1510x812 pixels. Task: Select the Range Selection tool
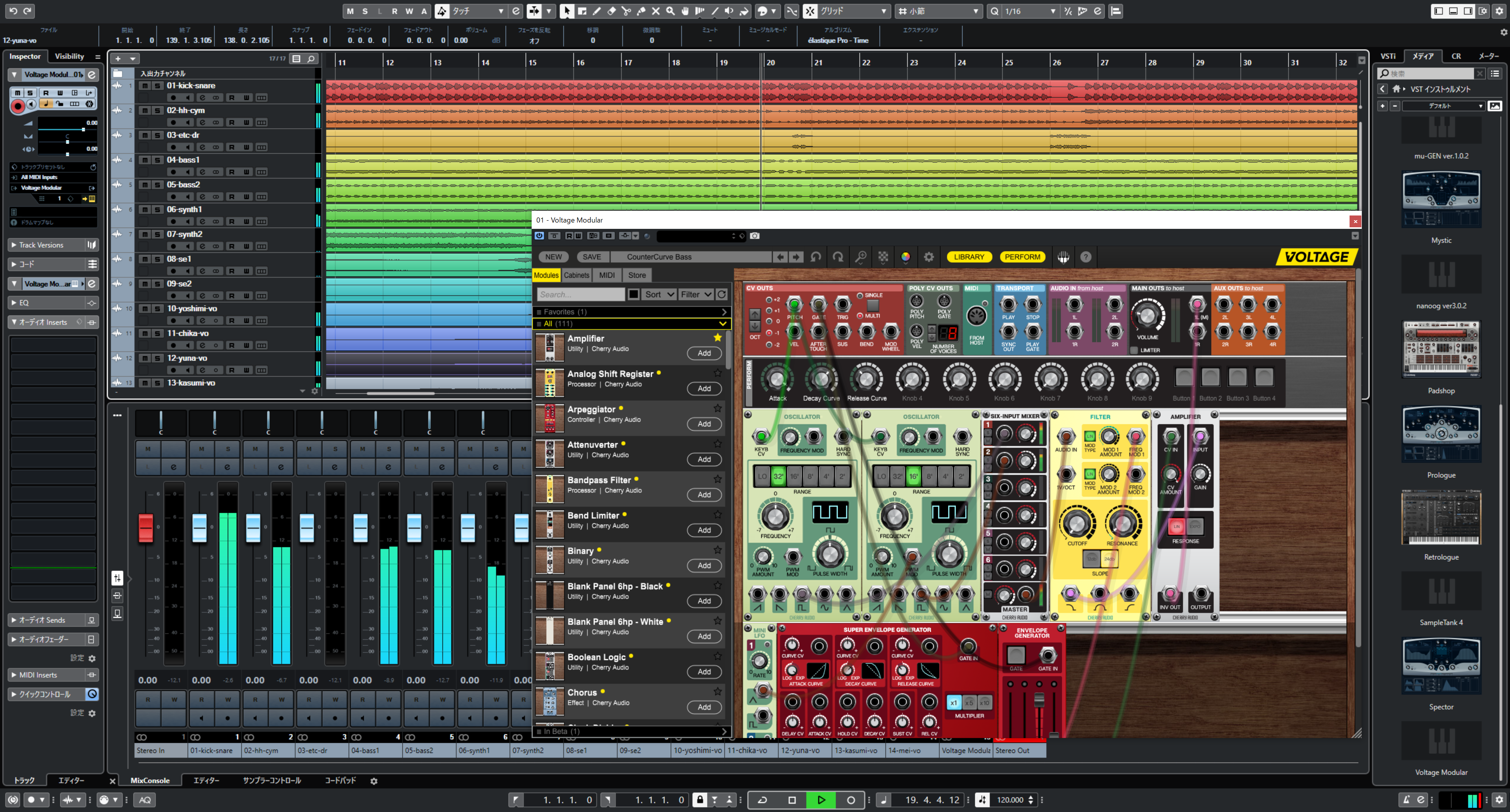[582, 11]
